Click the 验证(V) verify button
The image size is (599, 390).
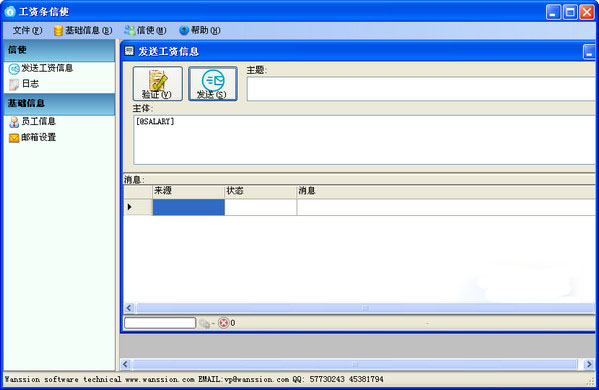157,84
